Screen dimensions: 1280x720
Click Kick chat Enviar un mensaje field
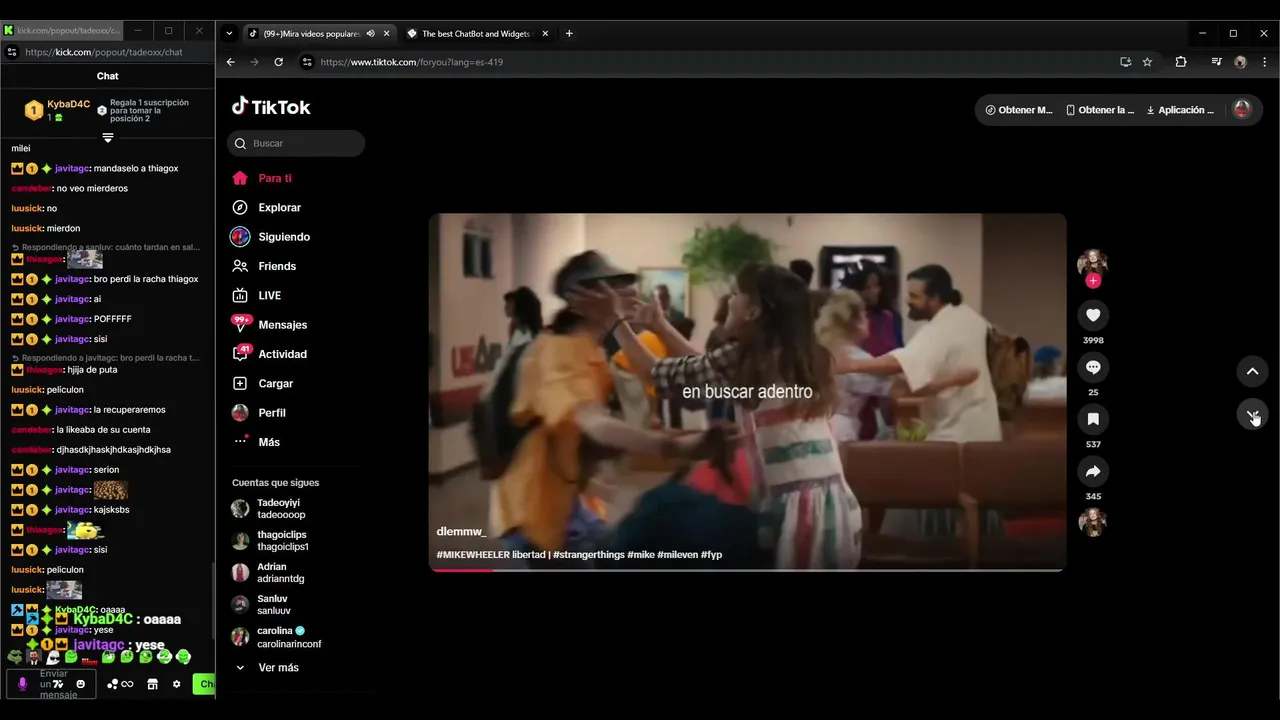pos(53,684)
